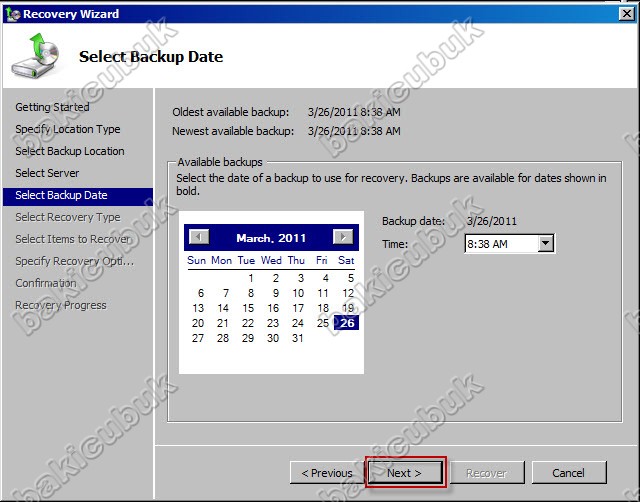Click the < Previous button
This screenshot has height=502, width=640.
327,473
